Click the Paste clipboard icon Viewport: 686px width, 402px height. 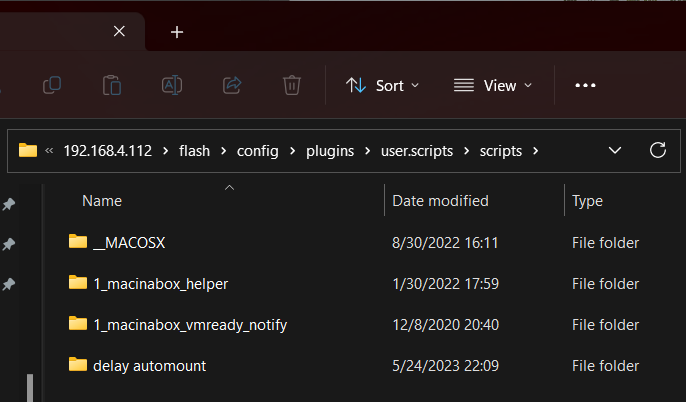point(112,85)
